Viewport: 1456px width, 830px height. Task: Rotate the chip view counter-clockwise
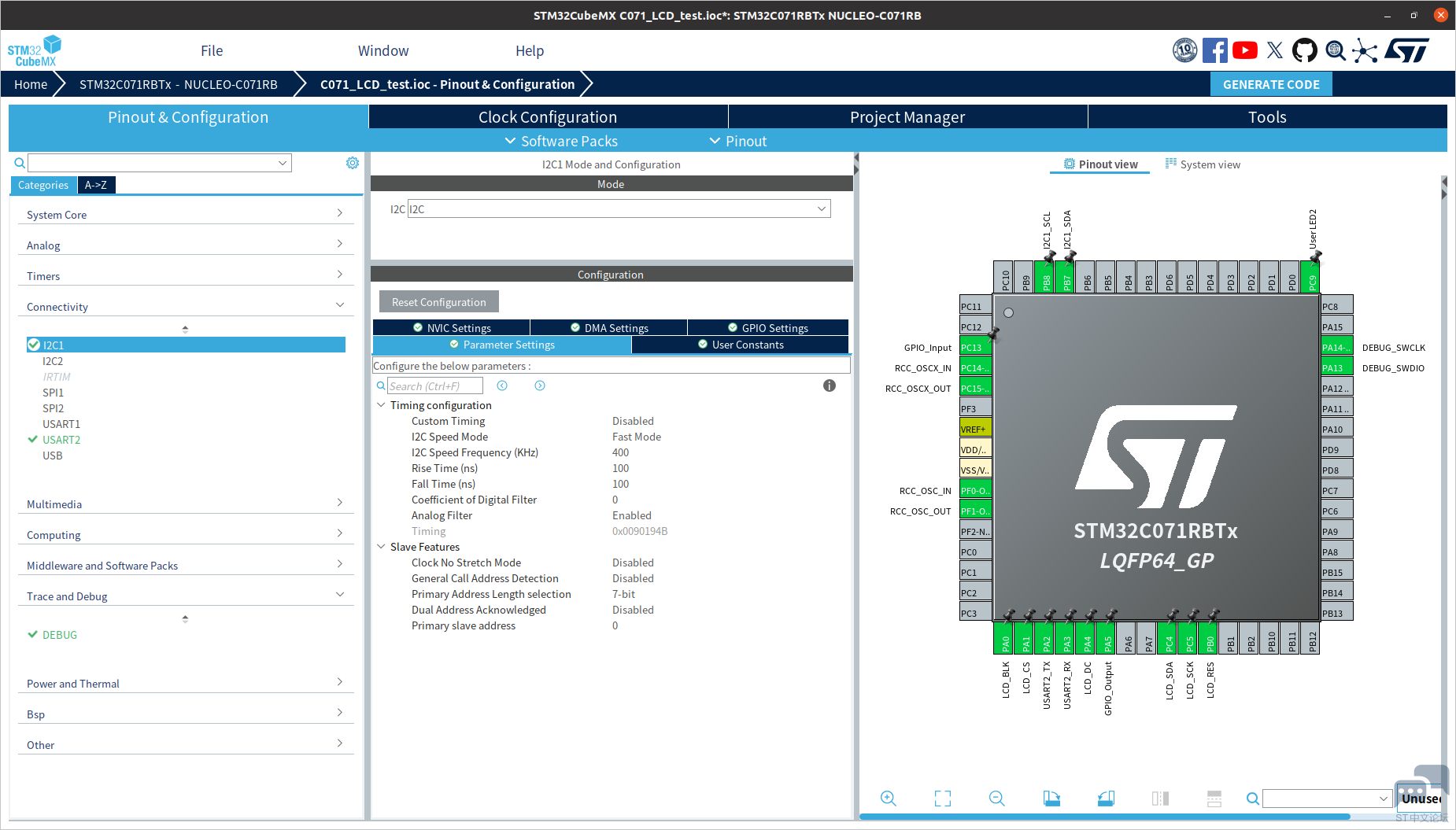[x=1106, y=799]
